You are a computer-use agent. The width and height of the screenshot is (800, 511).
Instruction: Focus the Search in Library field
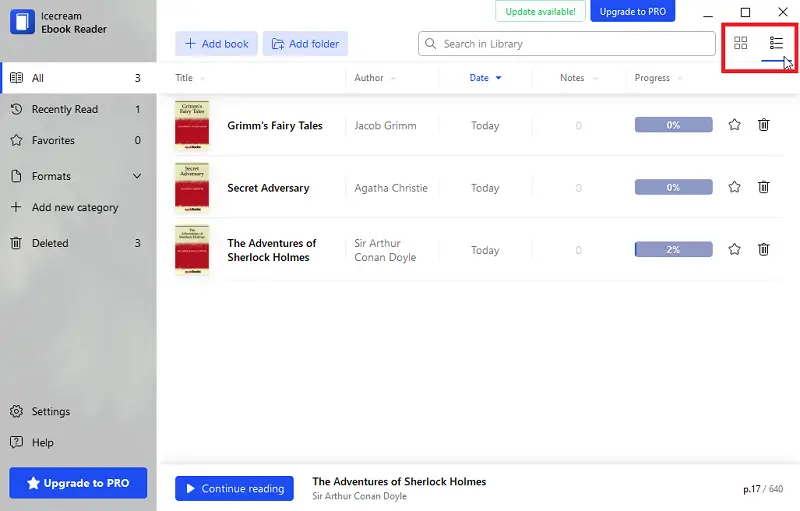point(567,44)
